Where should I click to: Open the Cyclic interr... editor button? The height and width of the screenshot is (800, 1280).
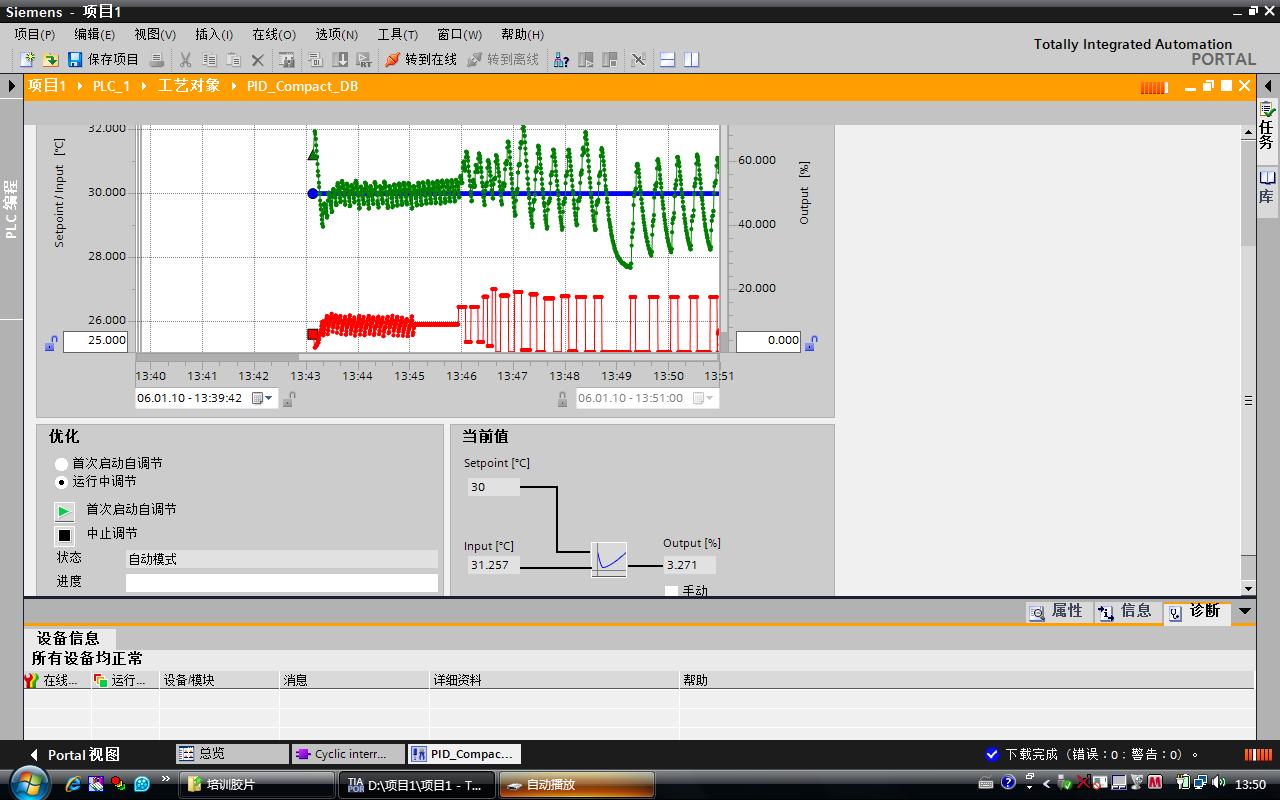tap(349, 754)
